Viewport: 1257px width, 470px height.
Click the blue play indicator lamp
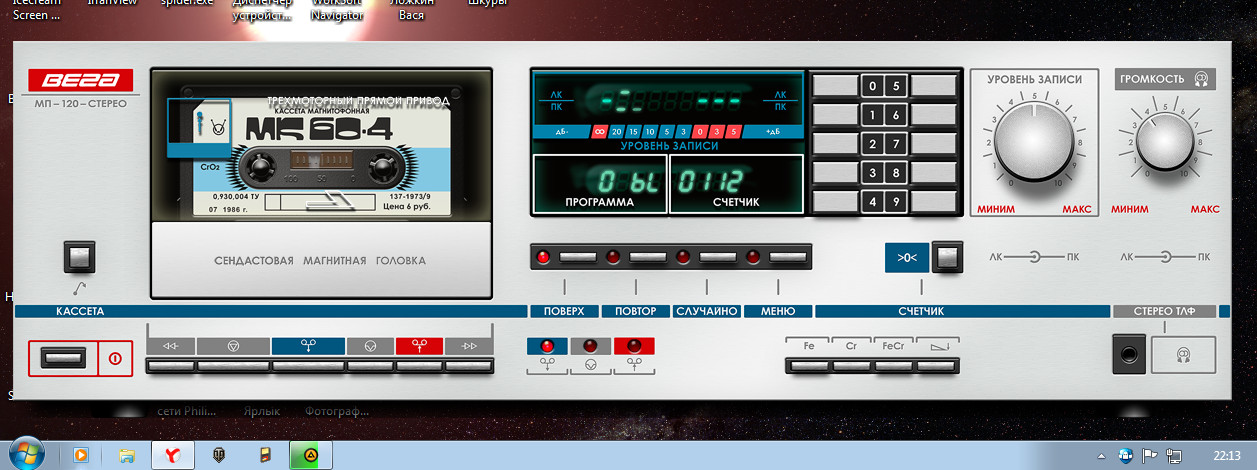click(547, 346)
